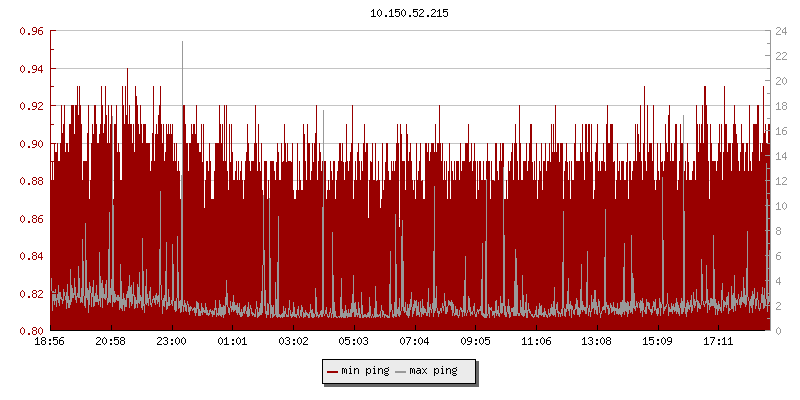
Task: Click the max ping gray legend swatch
Action: click(x=401, y=371)
